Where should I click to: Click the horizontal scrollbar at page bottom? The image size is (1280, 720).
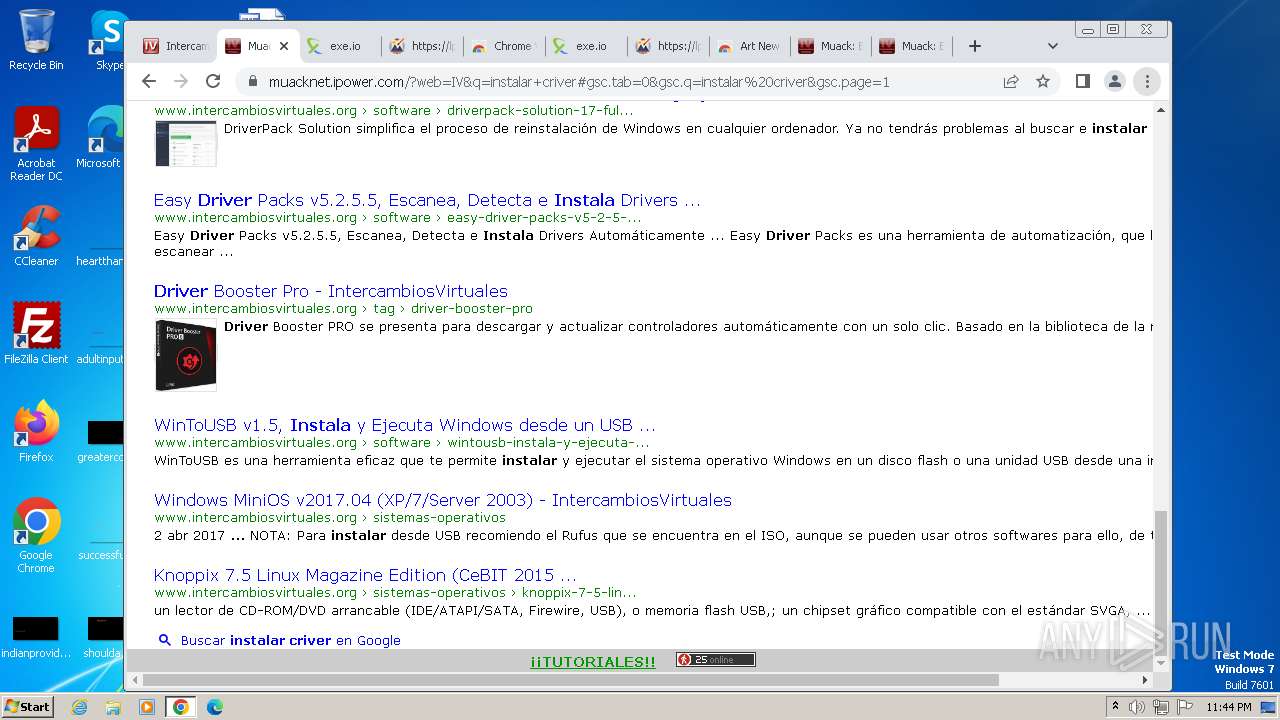point(570,680)
